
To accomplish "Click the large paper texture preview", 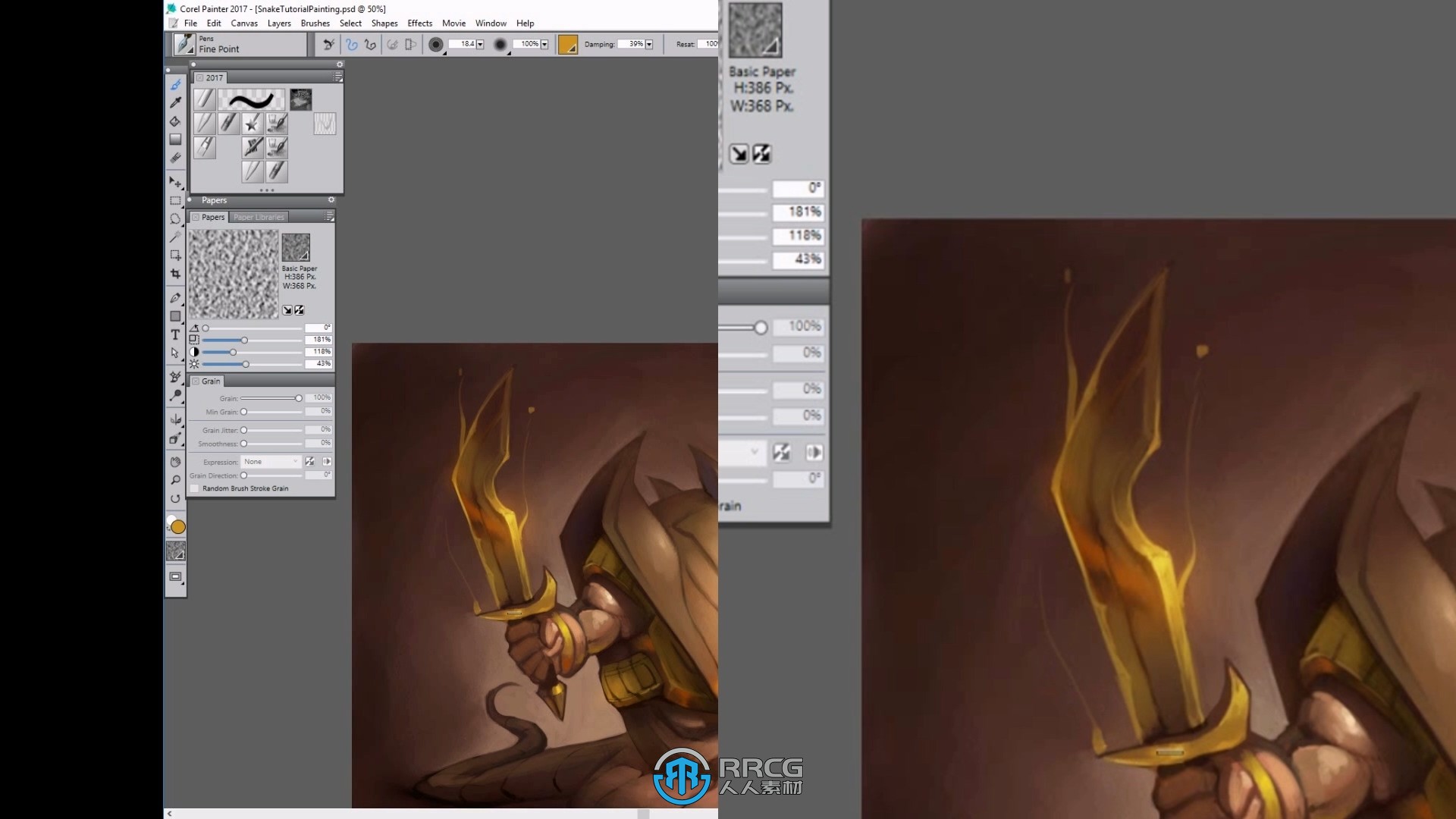I will (234, 274).
